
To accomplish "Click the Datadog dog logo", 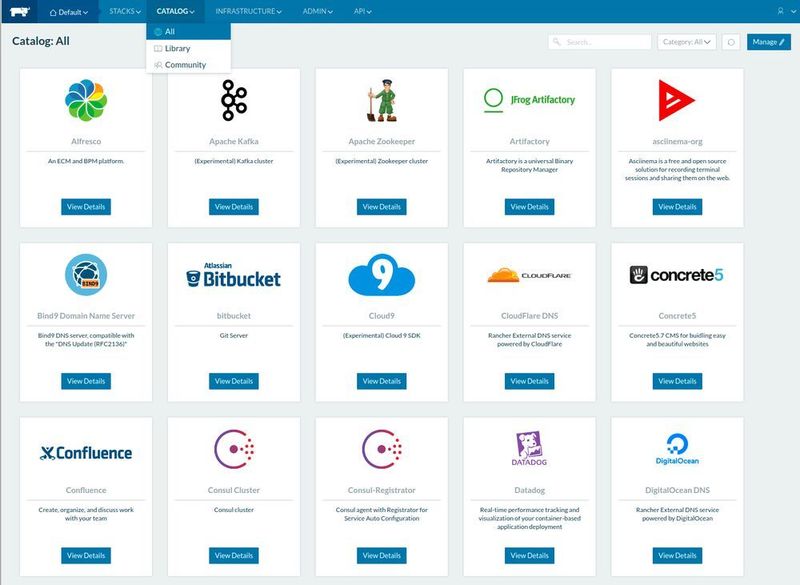I will (529, 448).
